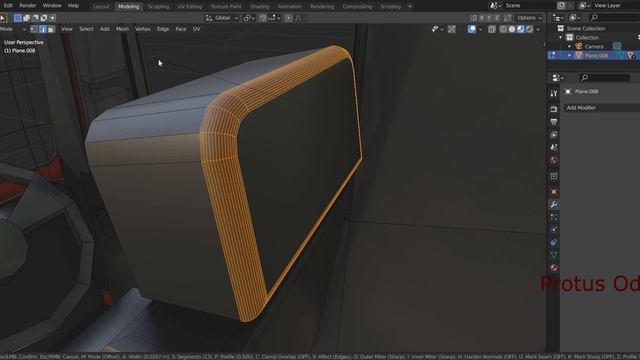
Task: Switch to material preview shading
Action: coord(520,29)
